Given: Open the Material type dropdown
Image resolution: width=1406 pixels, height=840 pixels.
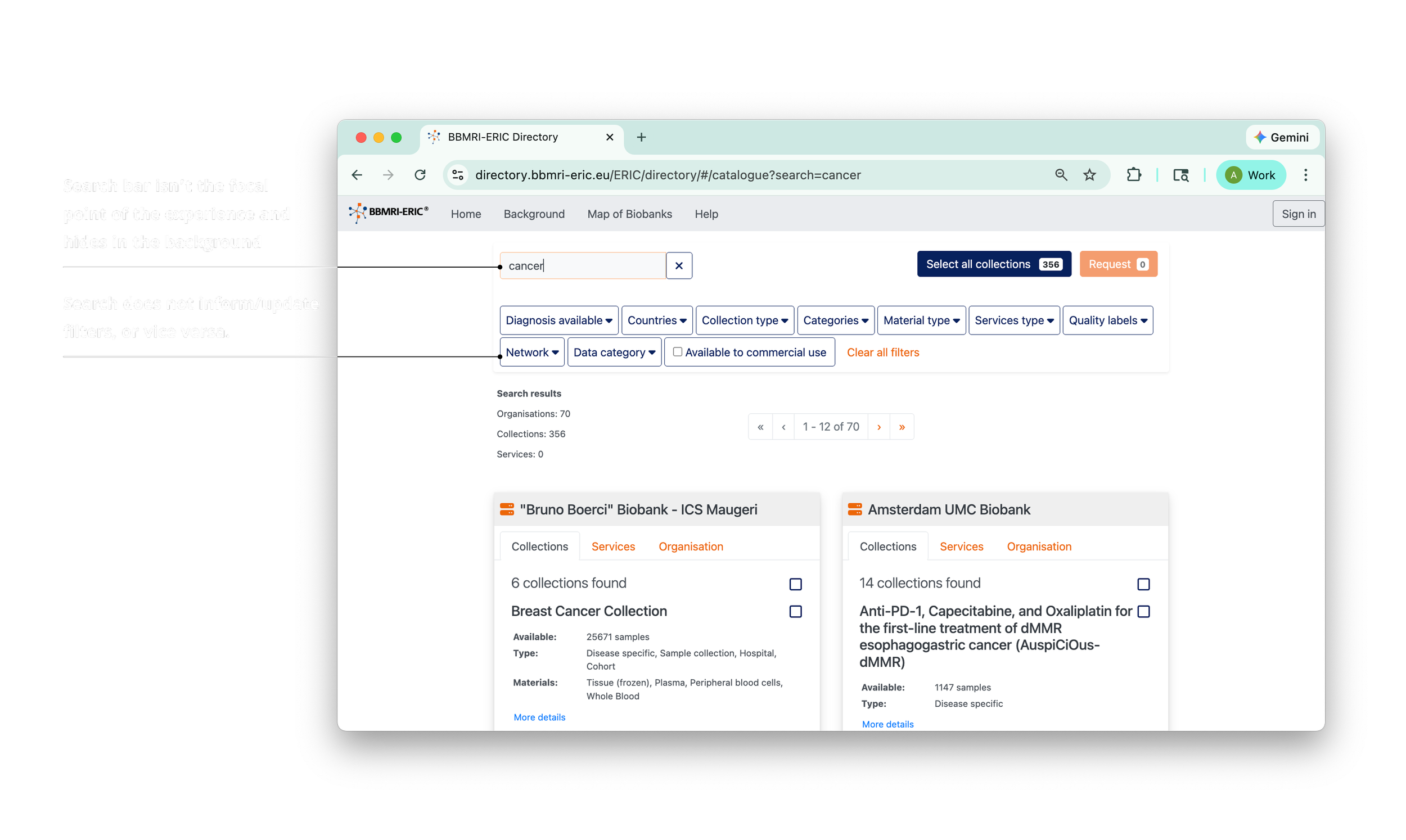Looking at the screenshot, I should [x=921, y=320].
